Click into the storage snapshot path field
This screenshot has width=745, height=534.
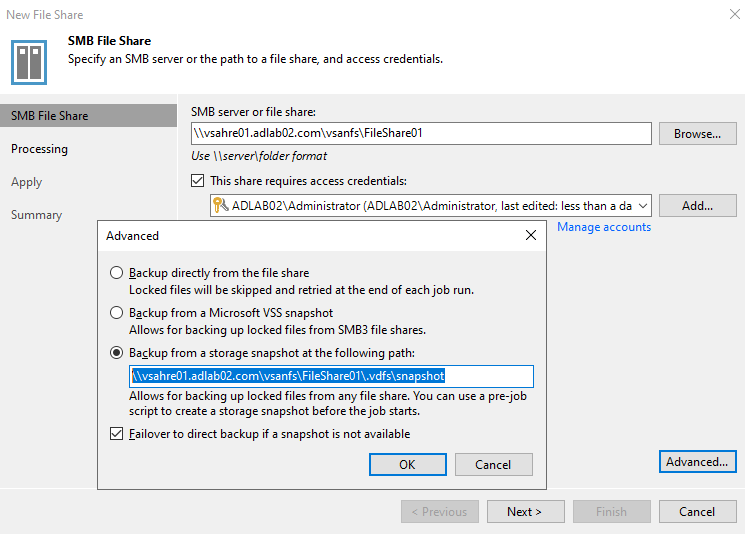[331, 376]
